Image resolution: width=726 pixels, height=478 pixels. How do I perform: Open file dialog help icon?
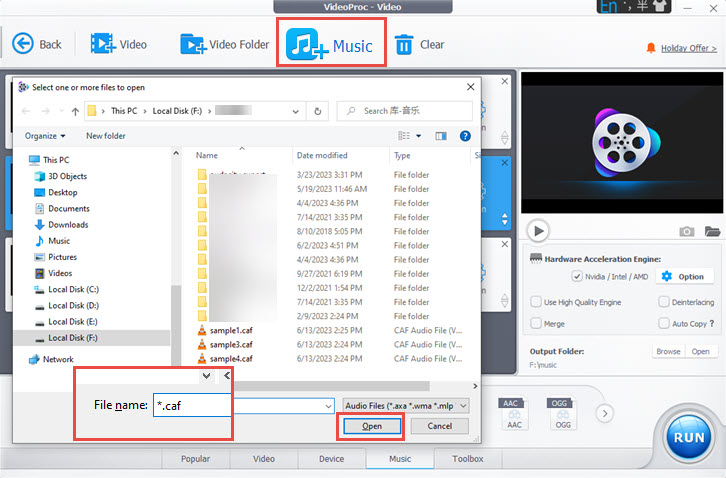tap(465, 136)
